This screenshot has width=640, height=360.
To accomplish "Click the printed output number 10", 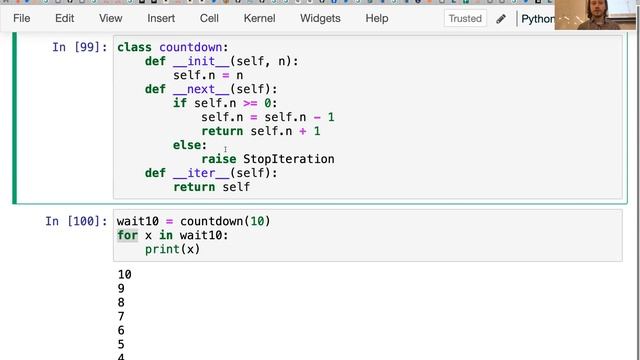I will pyautogui.click(x=124, y=275).
